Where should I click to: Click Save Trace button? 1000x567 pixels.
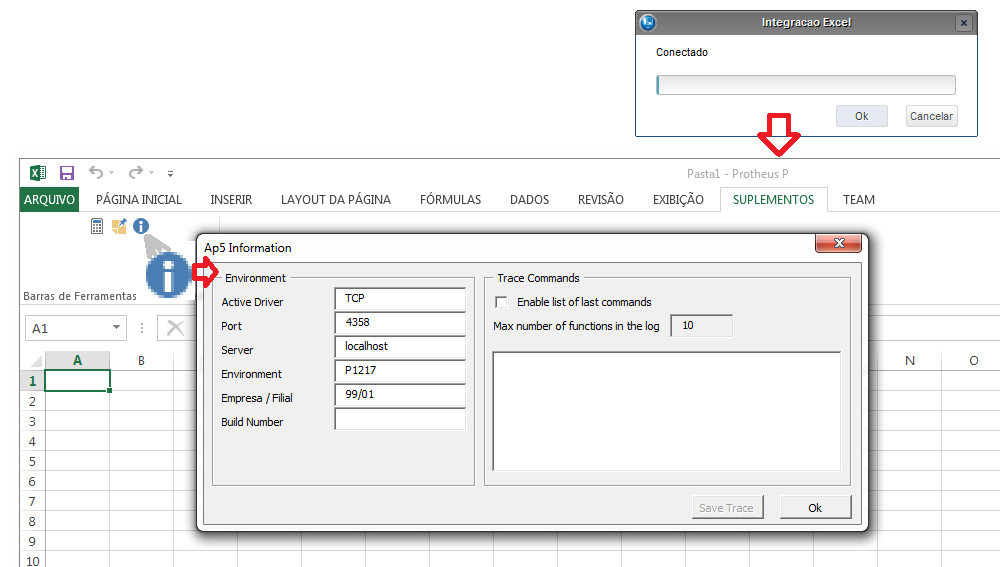click(x=728, y=508)
